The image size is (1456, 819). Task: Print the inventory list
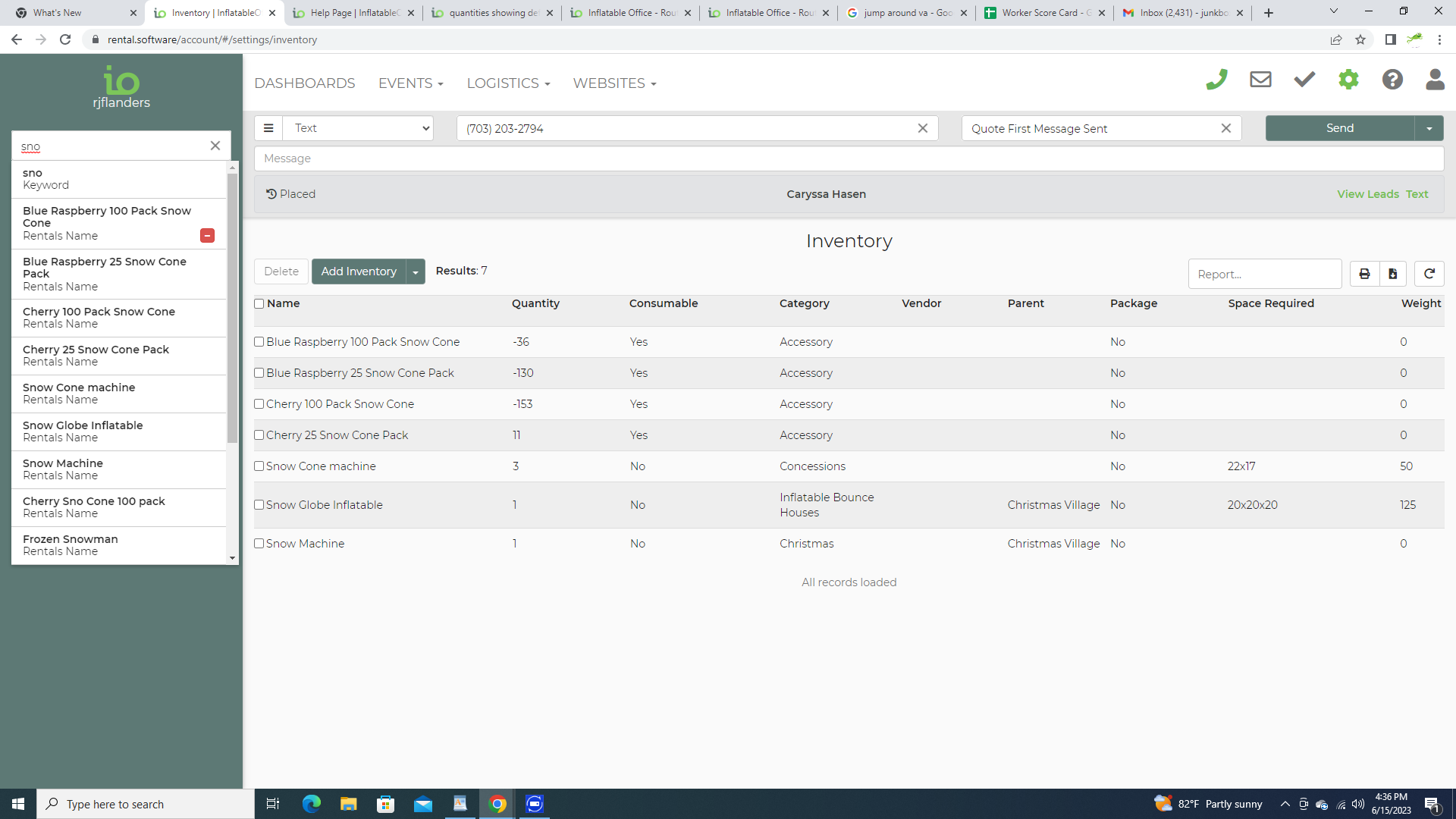pyautogui.click(x=1364, y=274)
